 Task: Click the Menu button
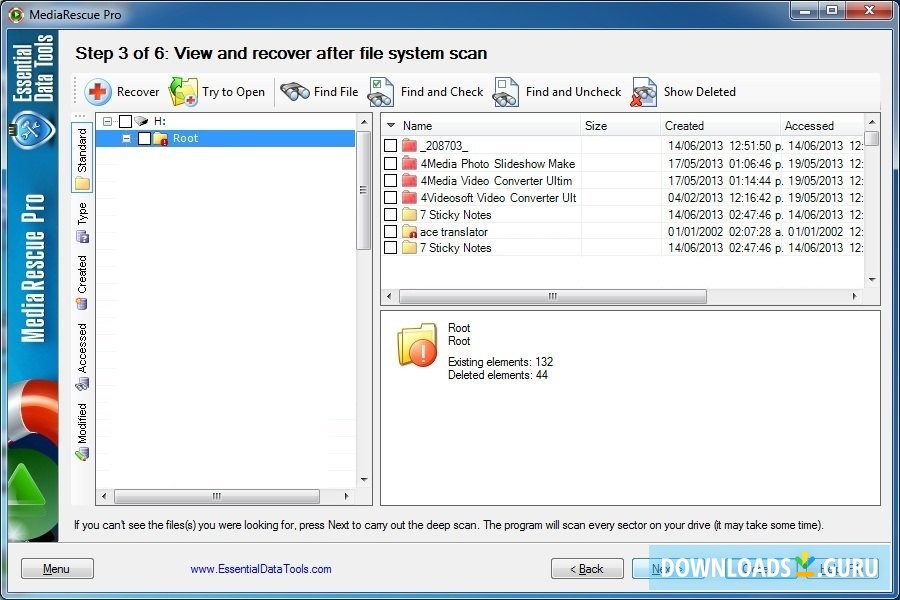[x=57, y=569]
